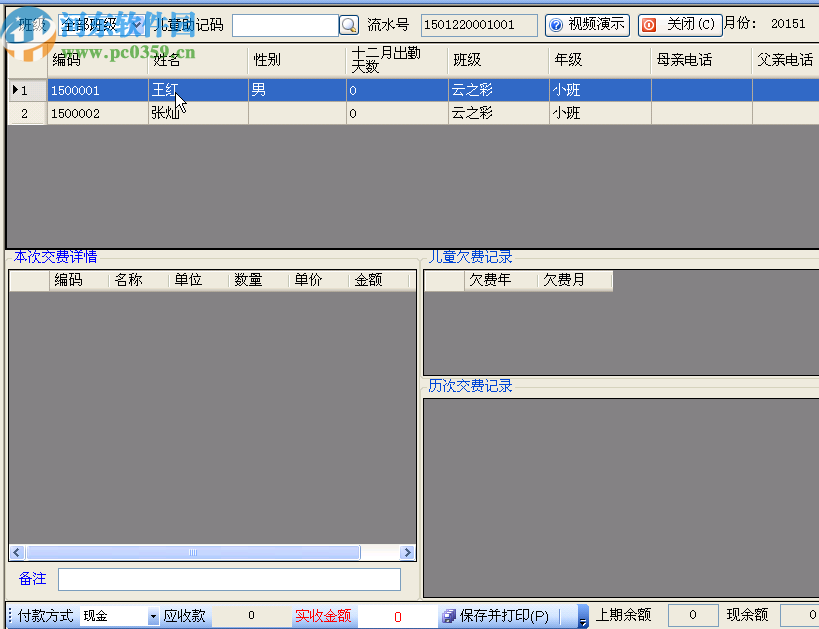
Task: Open the 视频演示 video demo button
Action: (587, 25)
